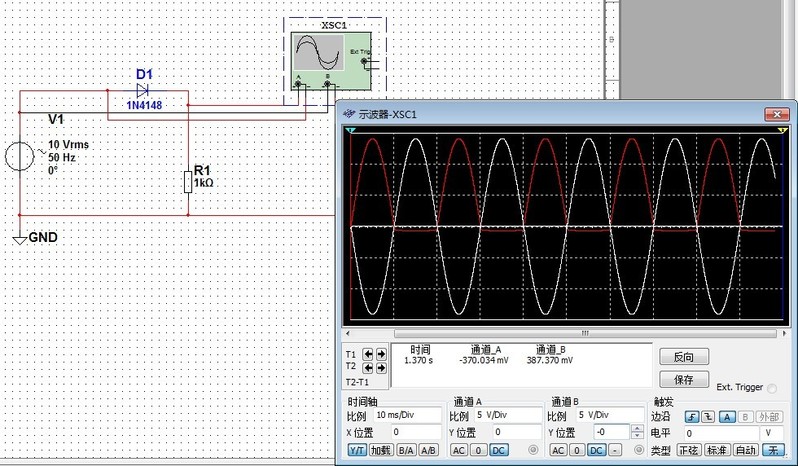The image size is (798, 466).
Task: Click the 反向 (Reverse) button
Action: point(684,357)
